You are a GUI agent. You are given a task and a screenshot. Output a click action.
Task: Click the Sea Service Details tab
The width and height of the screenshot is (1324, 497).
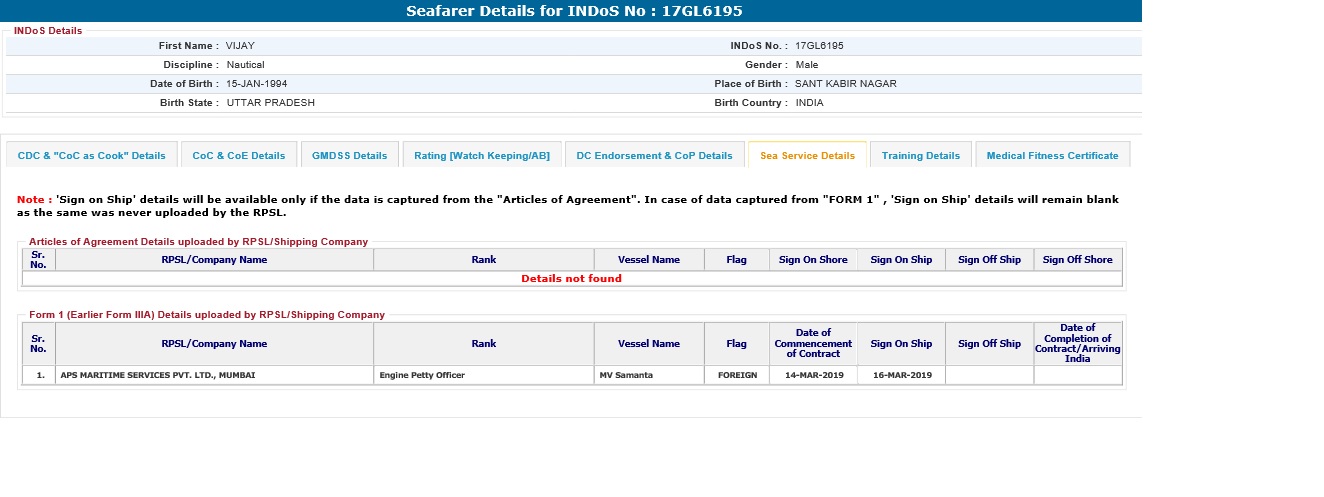pos(807,156)
